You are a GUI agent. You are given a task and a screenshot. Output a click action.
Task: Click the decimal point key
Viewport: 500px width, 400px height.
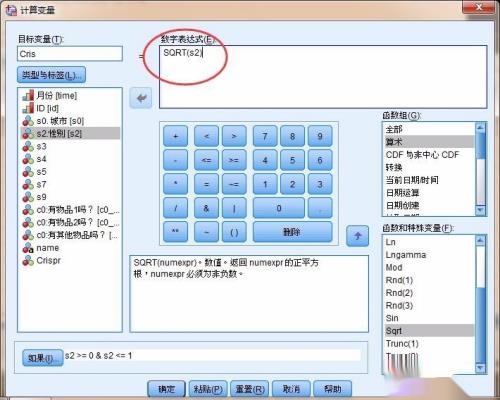click(x=320, y=208)
